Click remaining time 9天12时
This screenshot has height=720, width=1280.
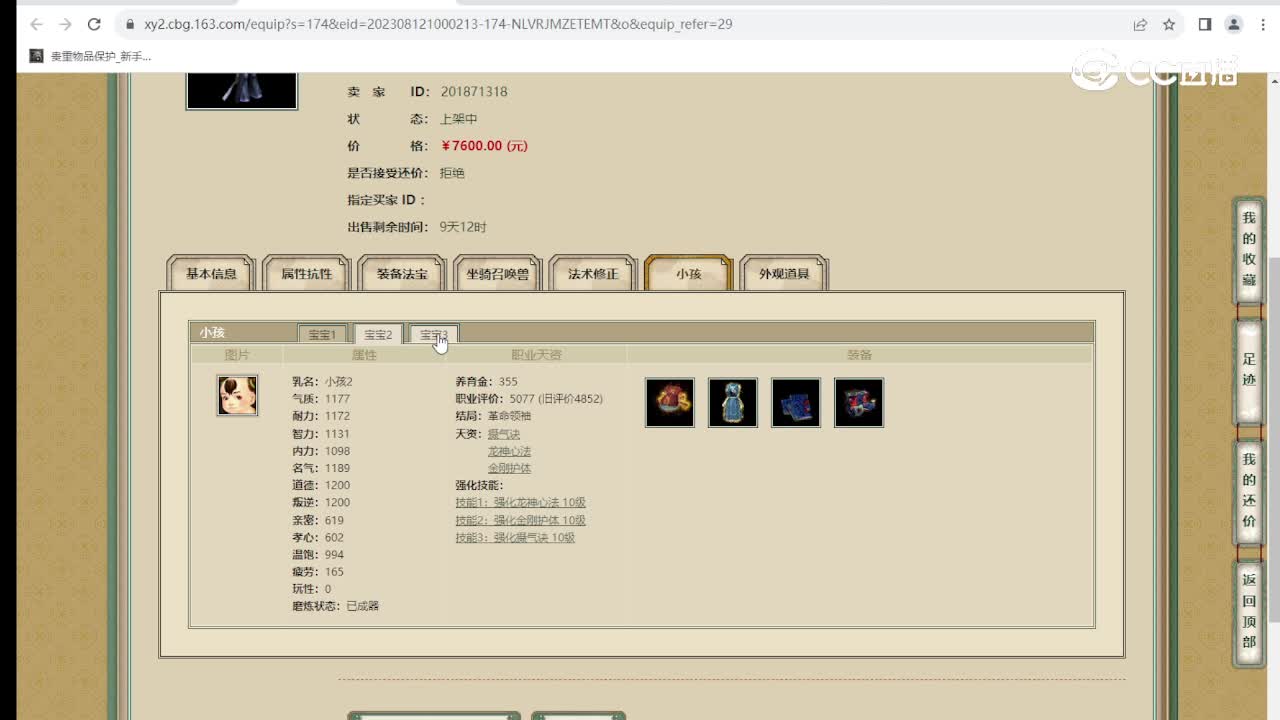coord(463,227)
